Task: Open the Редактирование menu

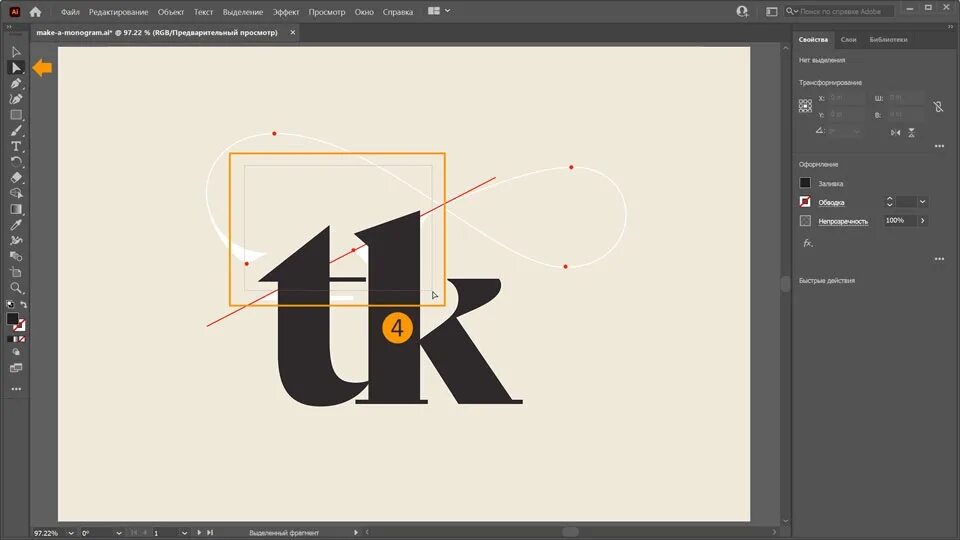Action: (118, 12)
